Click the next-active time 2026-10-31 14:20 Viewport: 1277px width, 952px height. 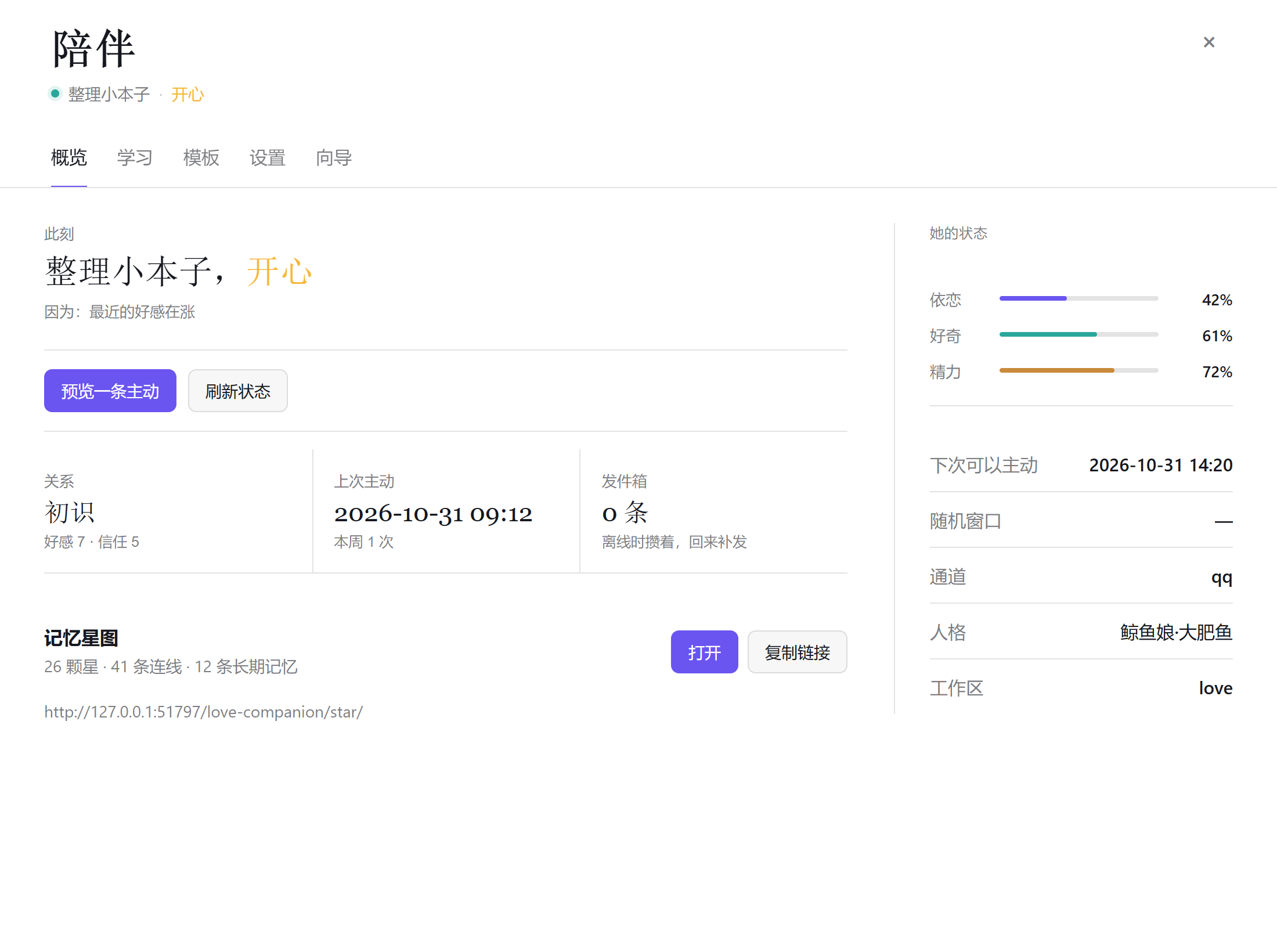1161,465
